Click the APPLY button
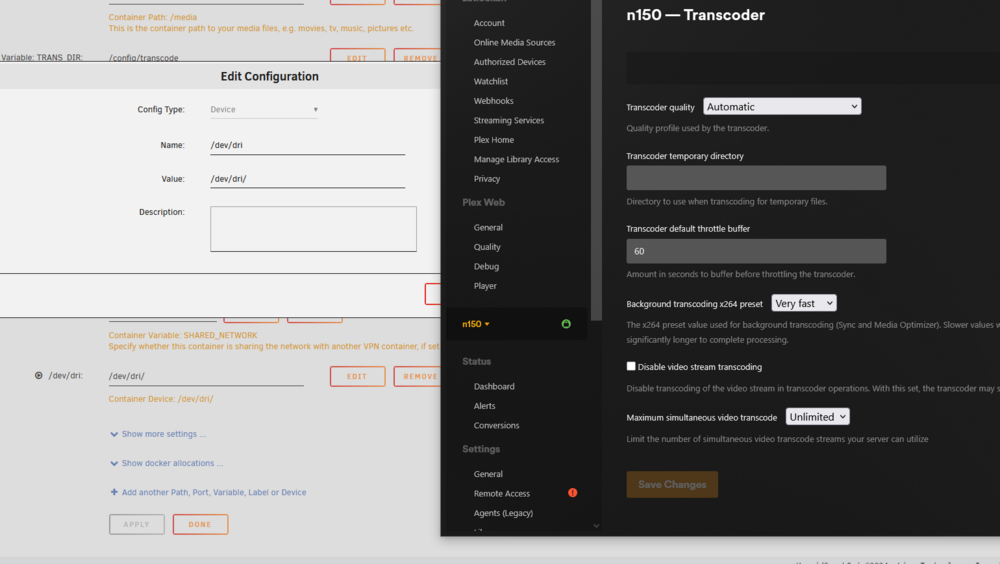1000x564 pixels. [136, 524]
